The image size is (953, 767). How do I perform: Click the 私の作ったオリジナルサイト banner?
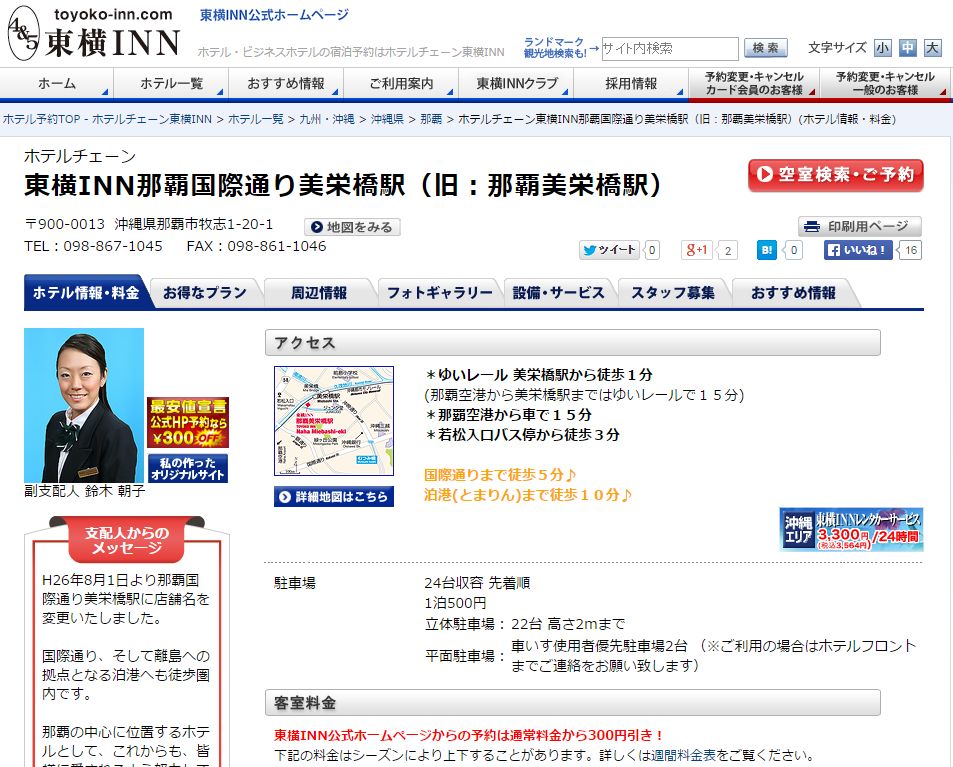click(188, 469)
